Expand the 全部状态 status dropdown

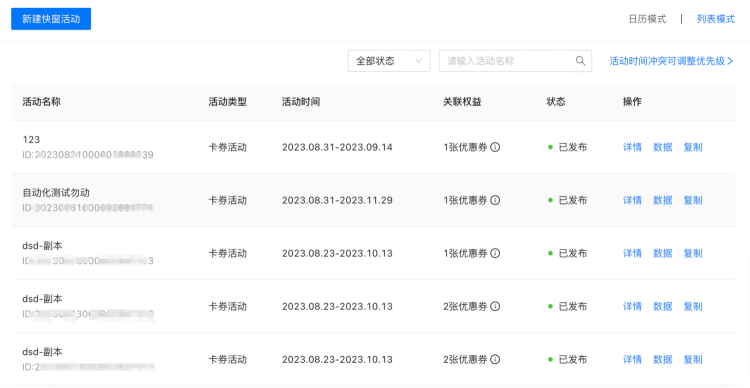click(389, 61)
